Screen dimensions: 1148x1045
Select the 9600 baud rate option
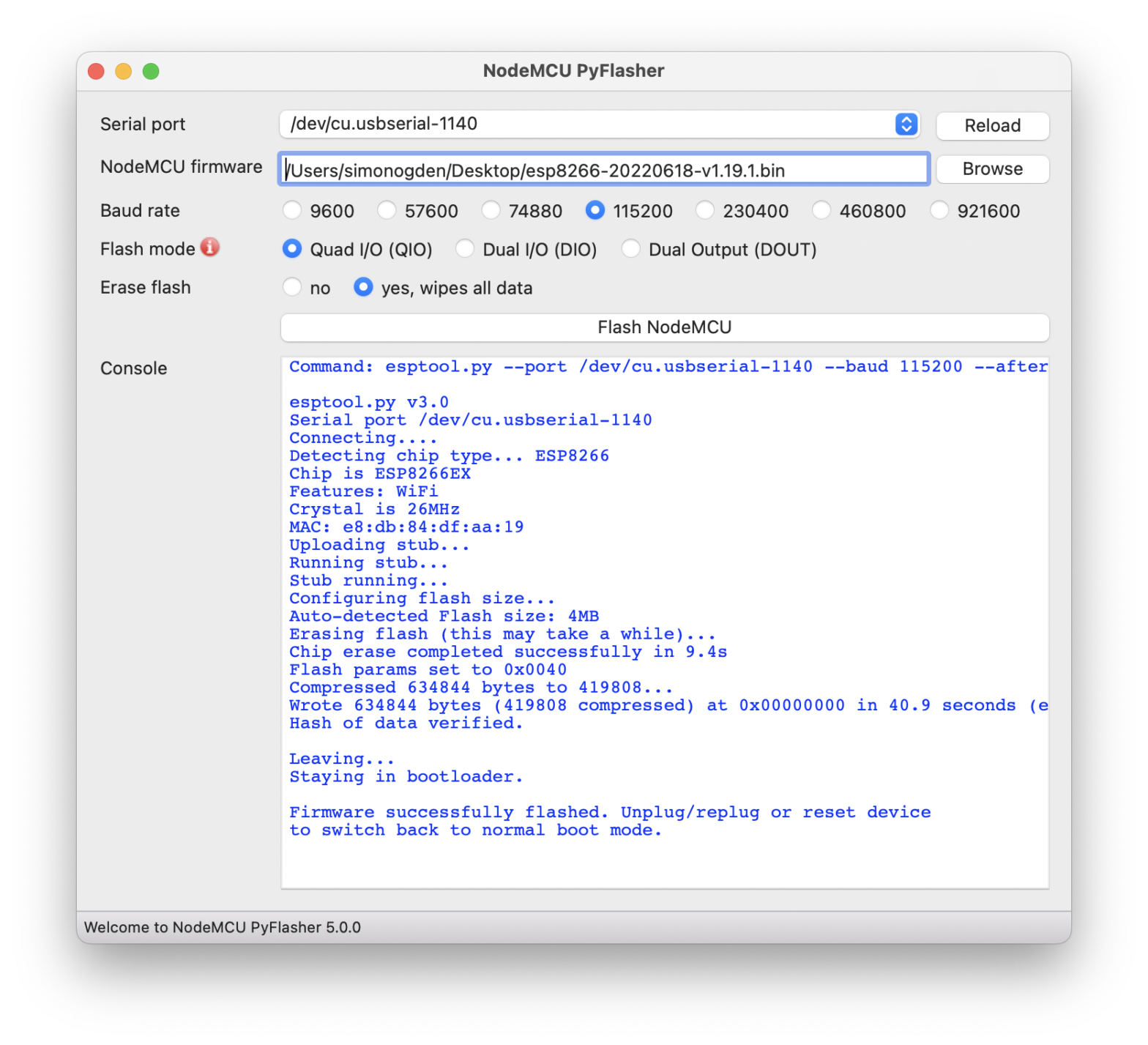point(292,211)
